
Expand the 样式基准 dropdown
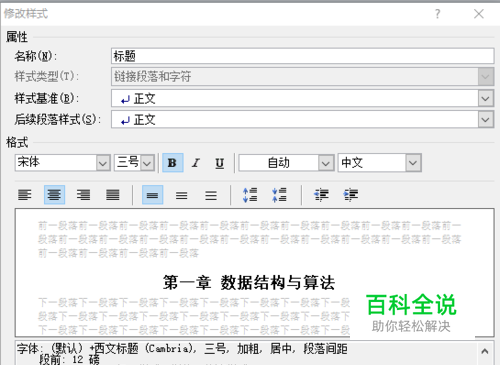(x=486, y=98)
